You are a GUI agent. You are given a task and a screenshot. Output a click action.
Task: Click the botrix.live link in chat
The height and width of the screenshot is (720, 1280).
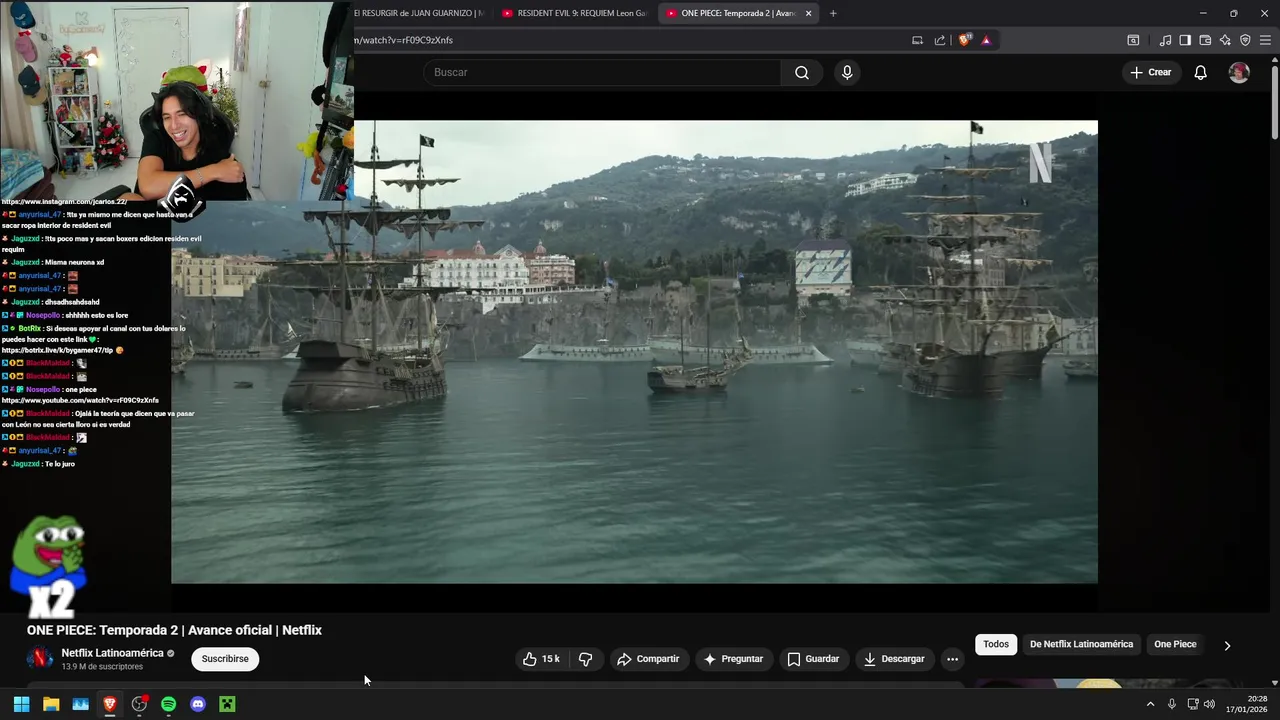(x=57, y=351)
